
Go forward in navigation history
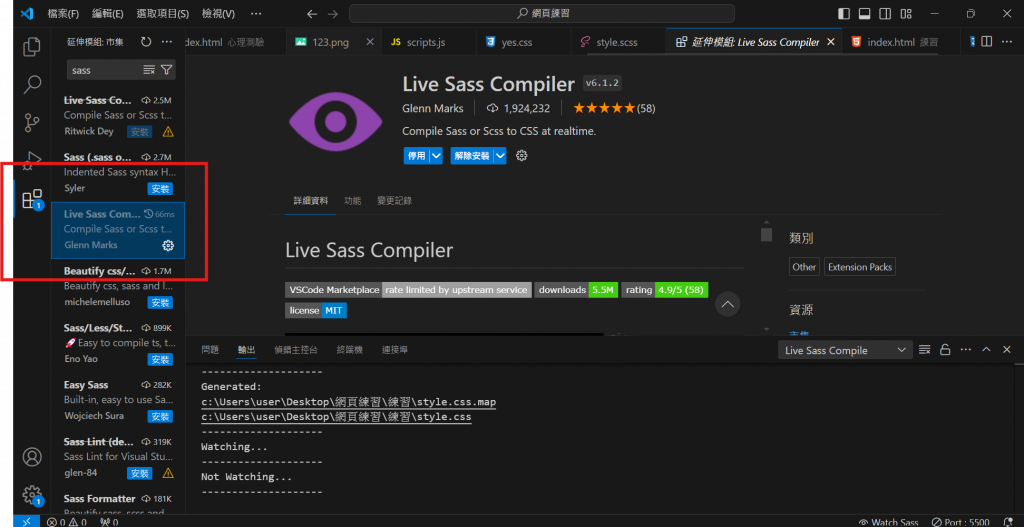tap(333, 14)
